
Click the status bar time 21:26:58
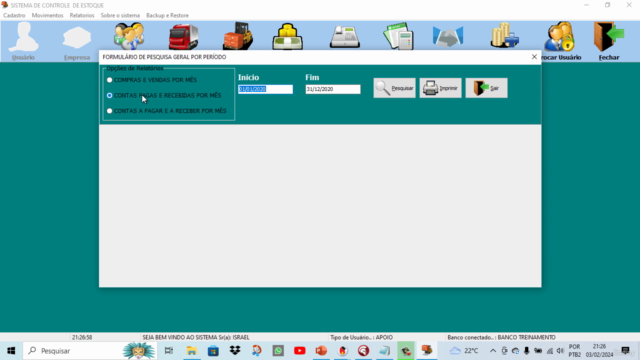pyautogui.click(x=82, y=338)
